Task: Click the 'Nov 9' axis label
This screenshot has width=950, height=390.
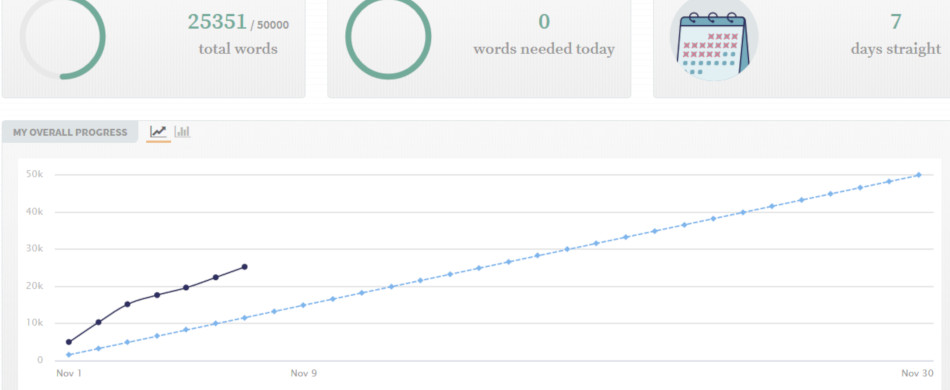Action: (x=304, y=373)
